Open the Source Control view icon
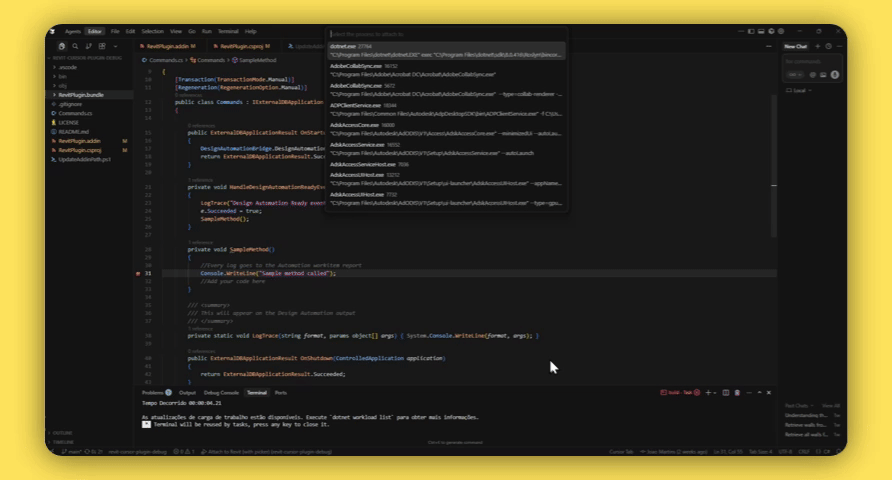Image resolution: width=892 pixels, height=480 pixels. click(88, 46)
